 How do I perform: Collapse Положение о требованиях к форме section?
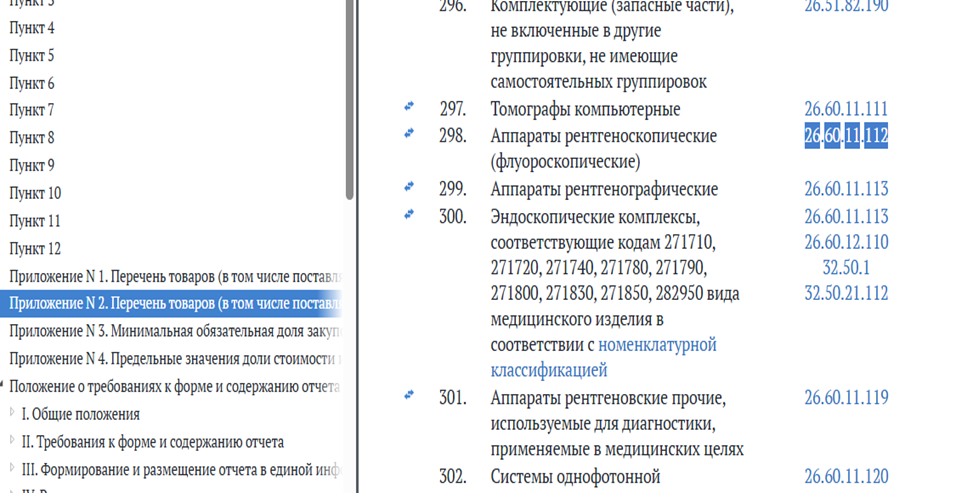(2, 385)
